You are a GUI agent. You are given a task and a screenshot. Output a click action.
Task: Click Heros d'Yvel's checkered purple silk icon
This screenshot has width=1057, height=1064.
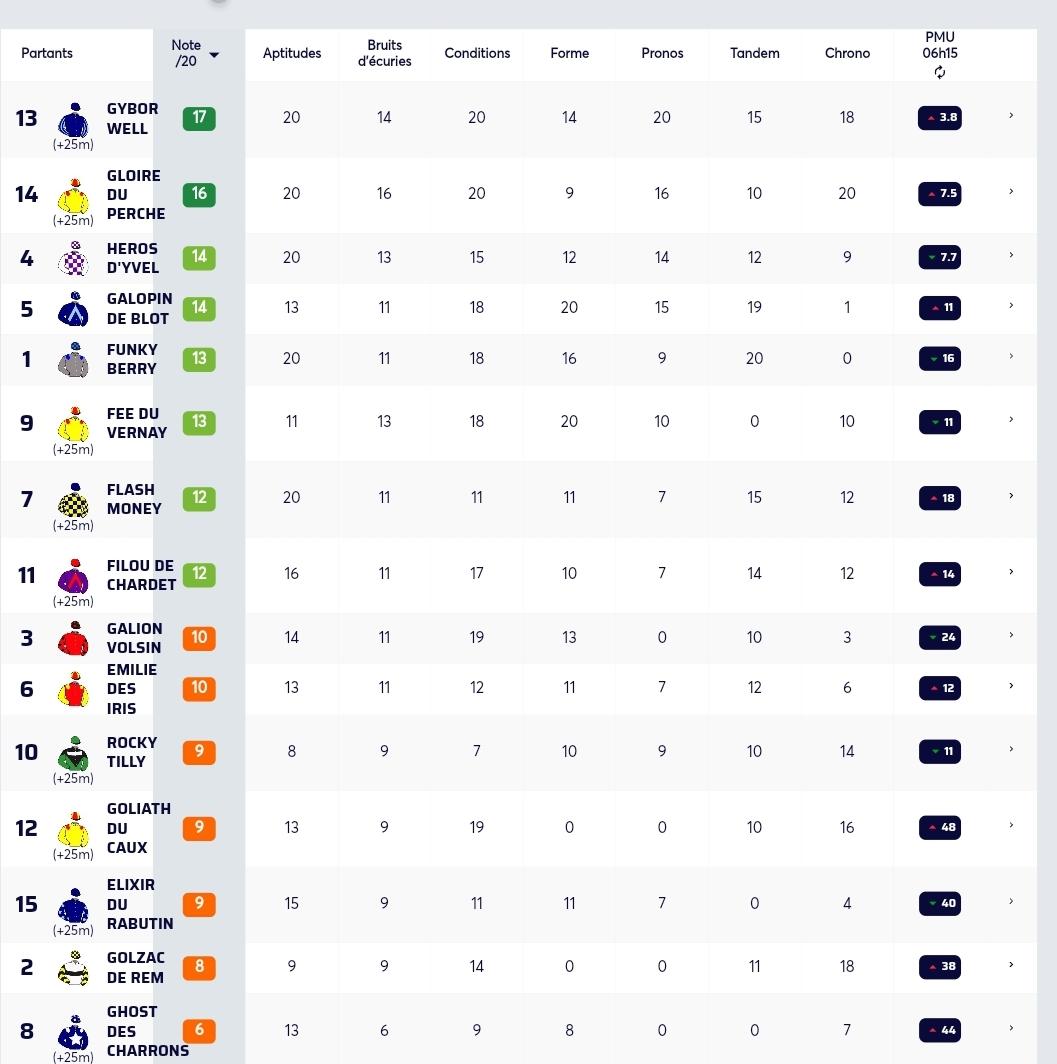[x=73, y=259]
